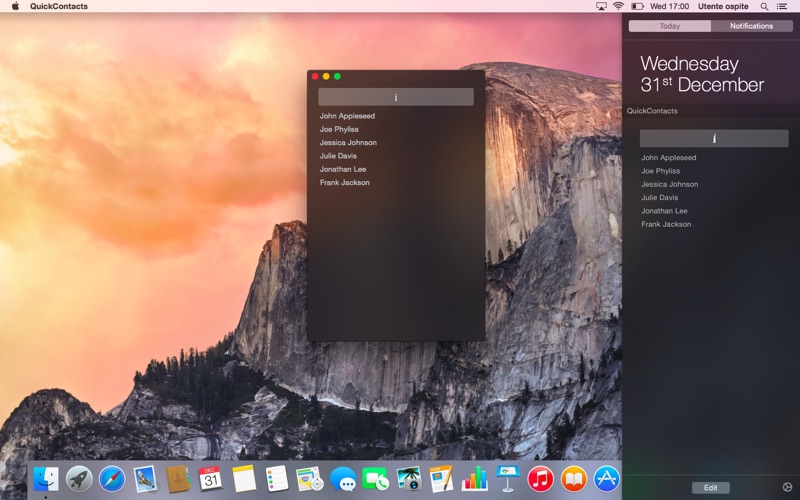Image resolution: width=800 pixels, height=500 pixels.
Task: Toggle Notification Center list icon
Action: point(782,6)
